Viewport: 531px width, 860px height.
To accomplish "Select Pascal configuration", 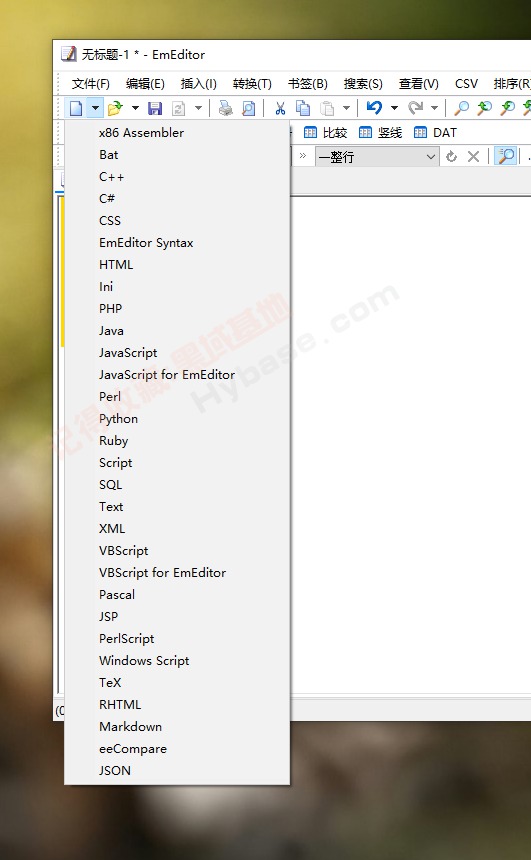I will click(177, 595).
